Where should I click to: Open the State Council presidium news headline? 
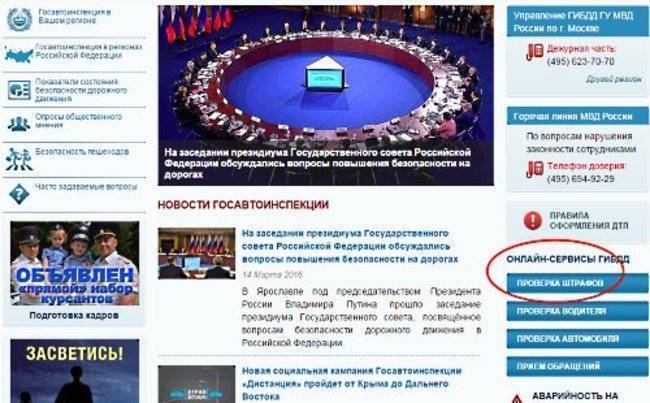pos(350,246)
